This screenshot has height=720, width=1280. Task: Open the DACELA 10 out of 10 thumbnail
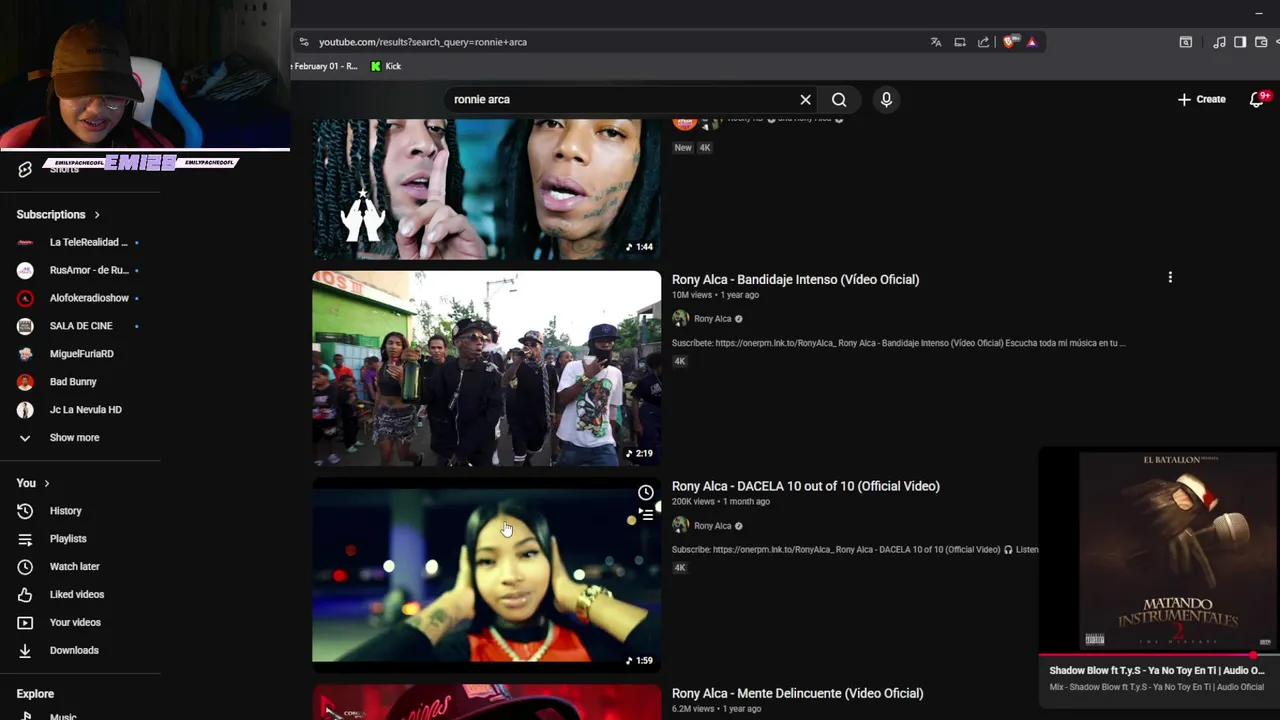[x=486, y=575]
